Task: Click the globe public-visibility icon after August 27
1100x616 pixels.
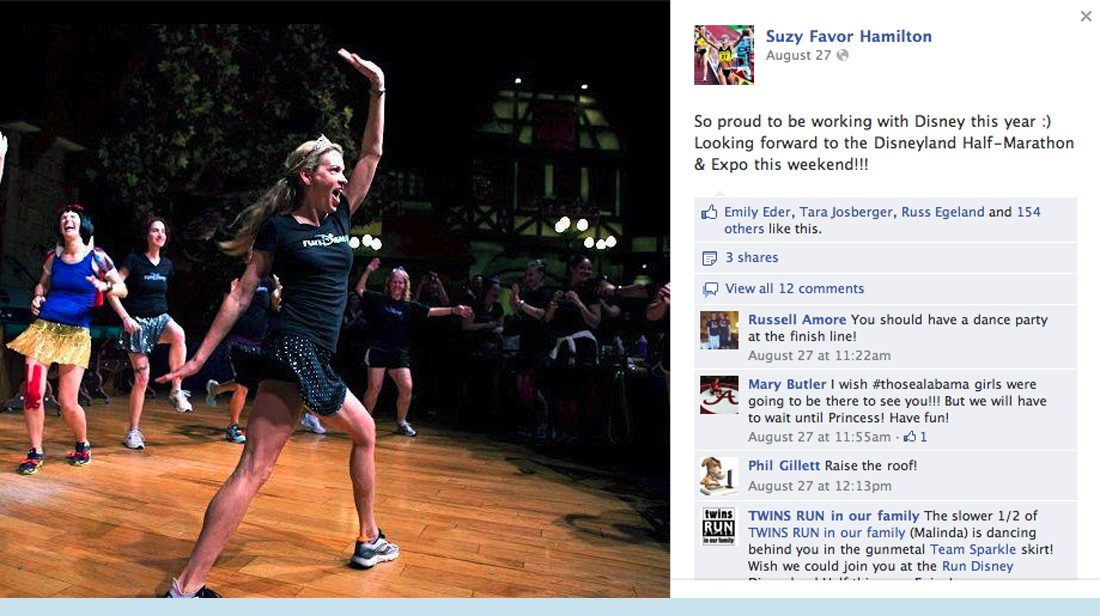Action: click(843, 55)
